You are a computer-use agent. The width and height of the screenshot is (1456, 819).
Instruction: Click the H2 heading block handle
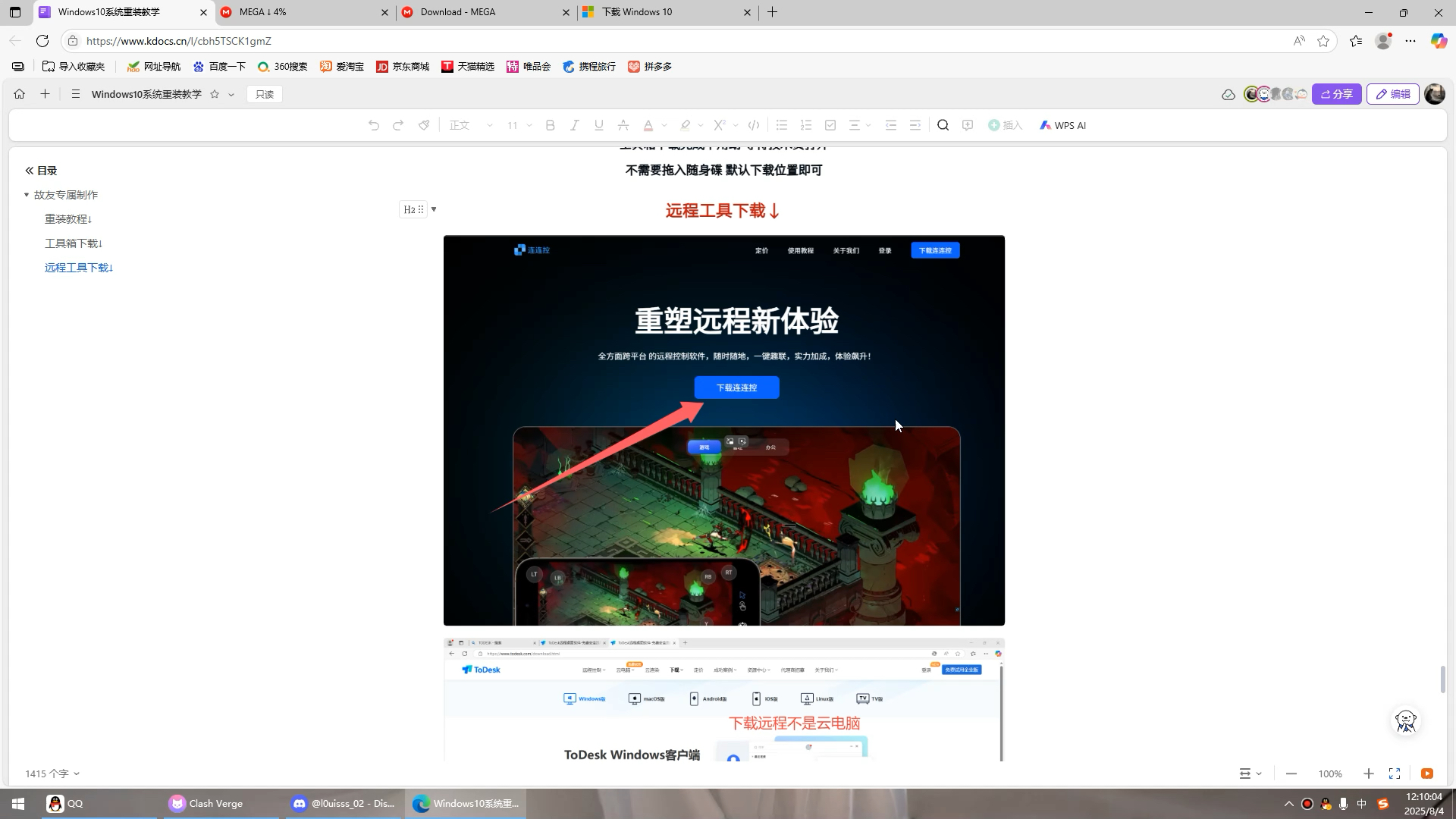point(413,209)
